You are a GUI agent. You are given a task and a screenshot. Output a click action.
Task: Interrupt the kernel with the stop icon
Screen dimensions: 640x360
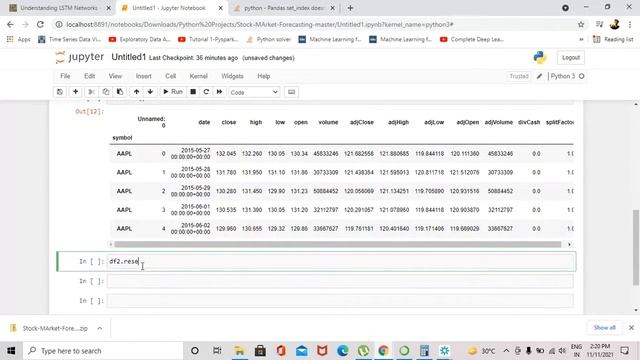[x=193, y=92]
